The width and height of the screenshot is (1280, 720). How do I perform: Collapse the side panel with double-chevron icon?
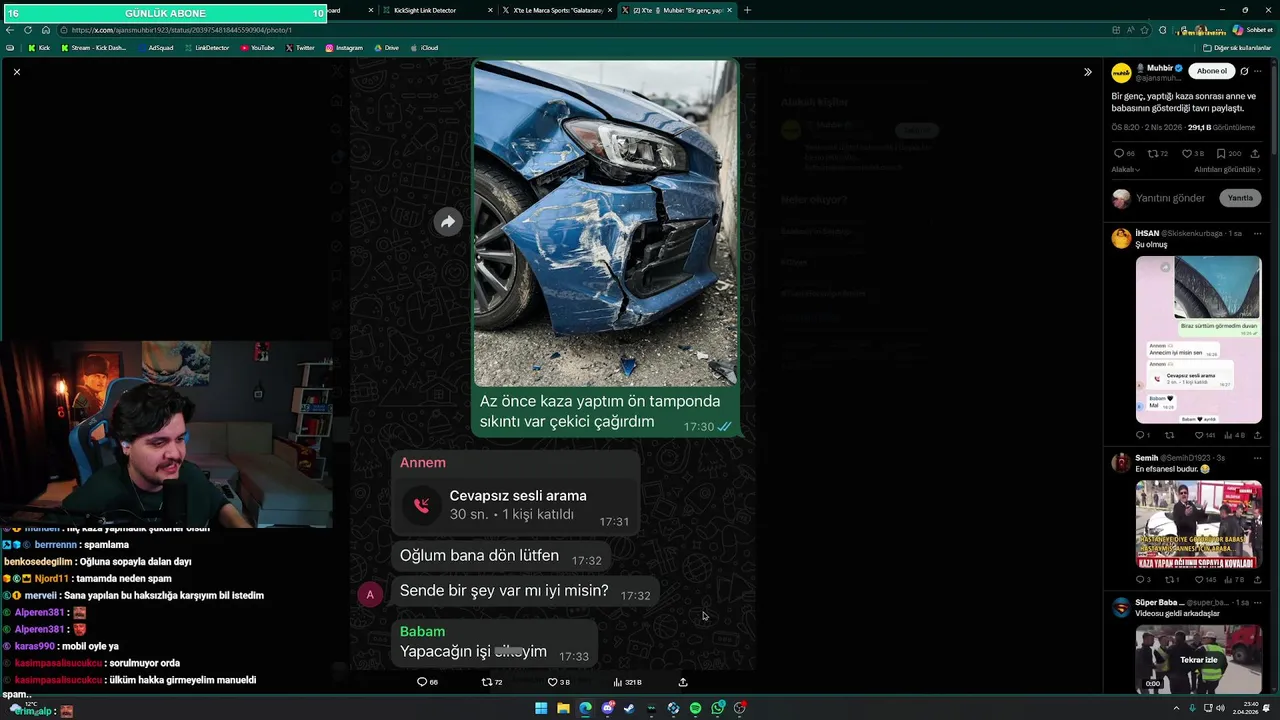pos(1088,72)
